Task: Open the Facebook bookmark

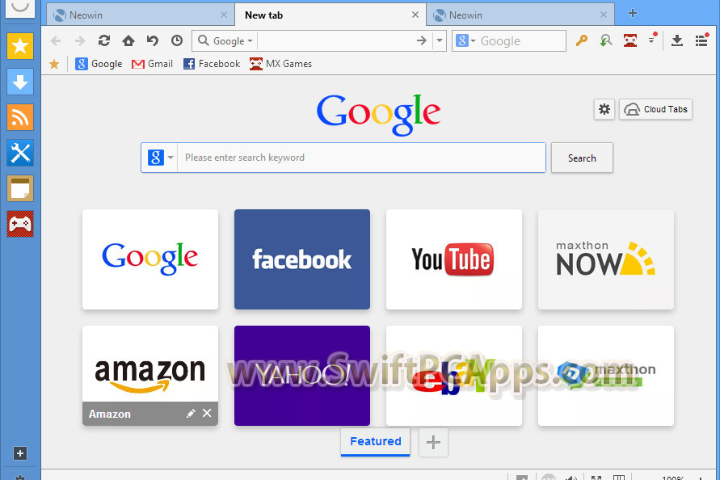Action: (211, 64)
